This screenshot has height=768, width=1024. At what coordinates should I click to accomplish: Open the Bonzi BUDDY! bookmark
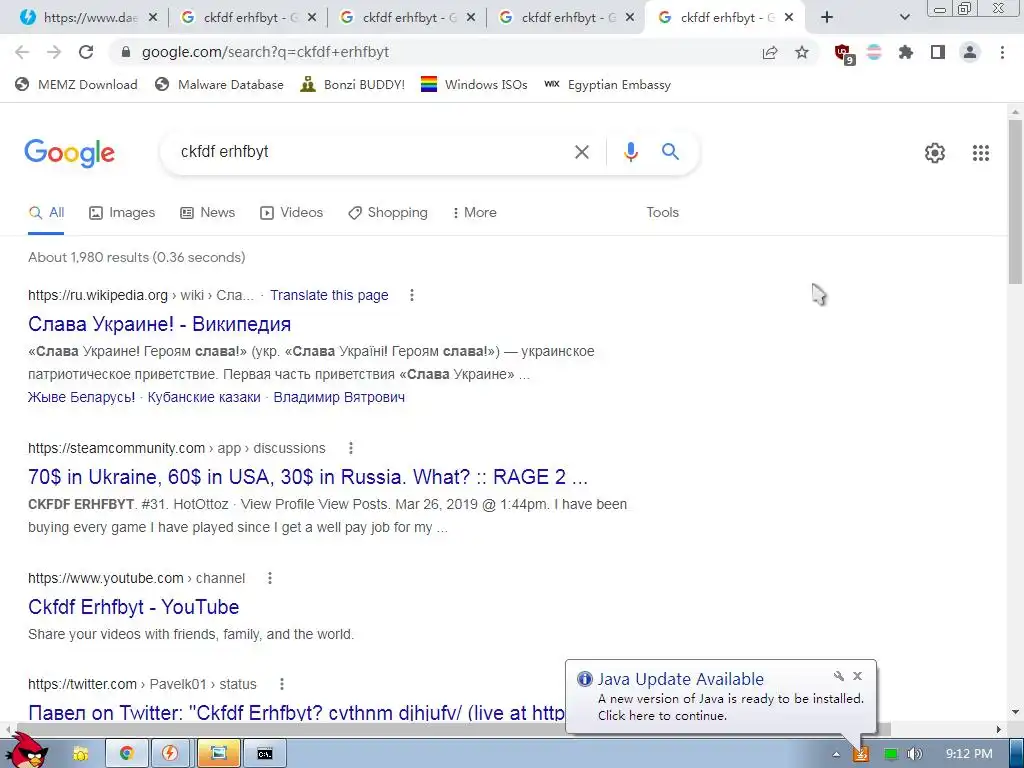[x=353, y=84]
